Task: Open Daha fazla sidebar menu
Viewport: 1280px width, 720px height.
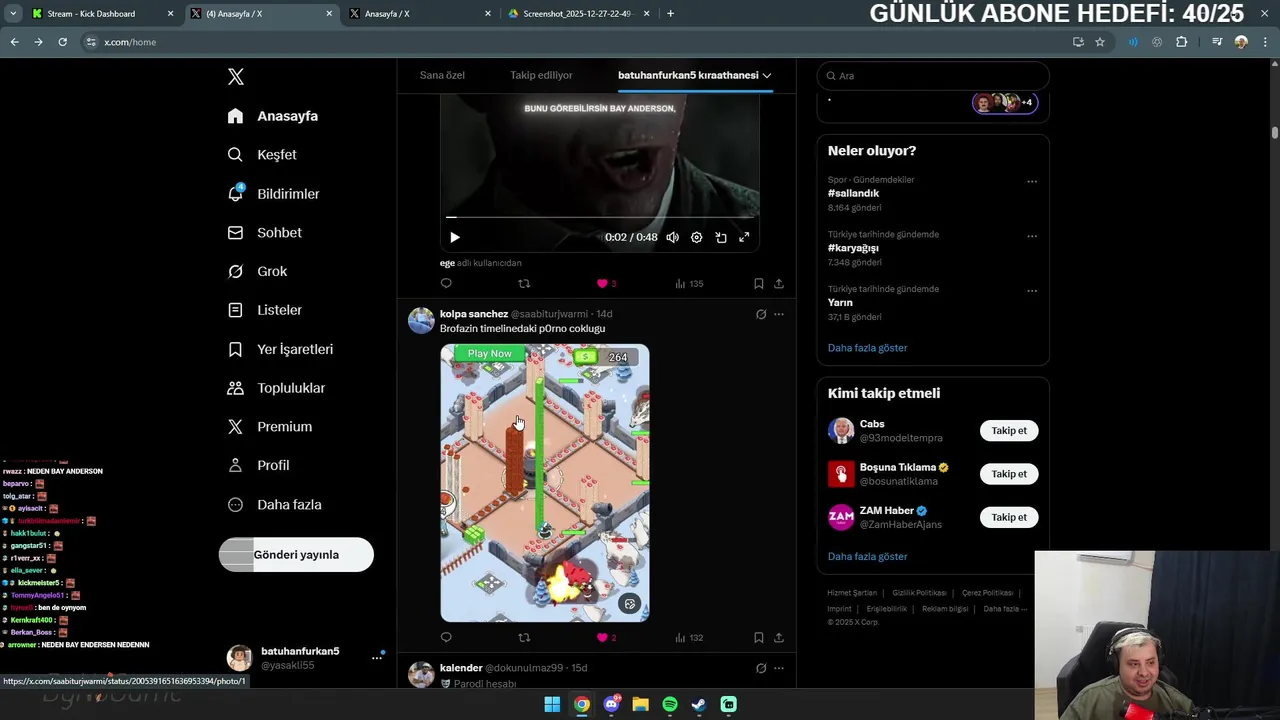Action: (x=274, y=505)
